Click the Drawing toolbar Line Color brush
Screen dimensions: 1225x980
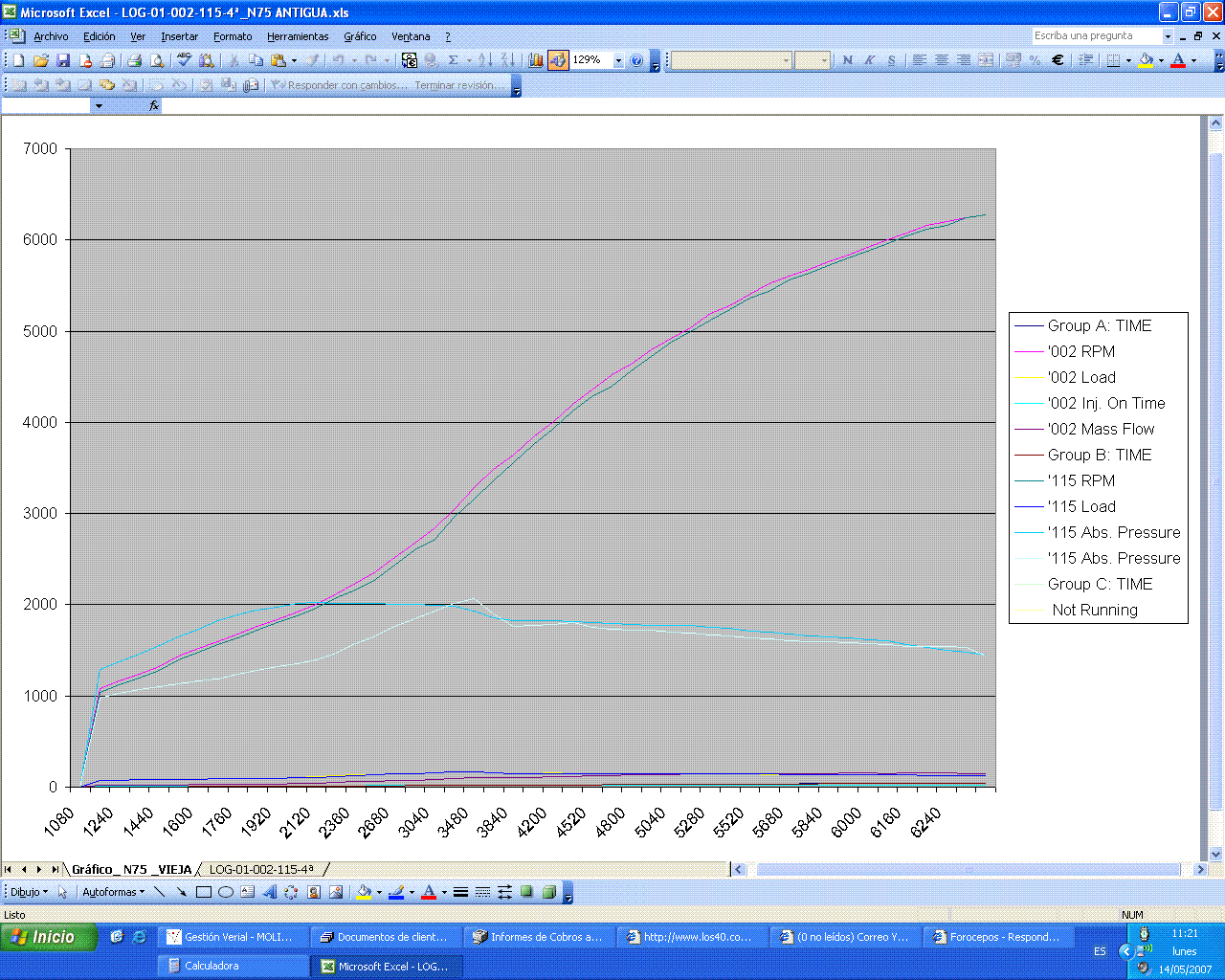point(396,892)
